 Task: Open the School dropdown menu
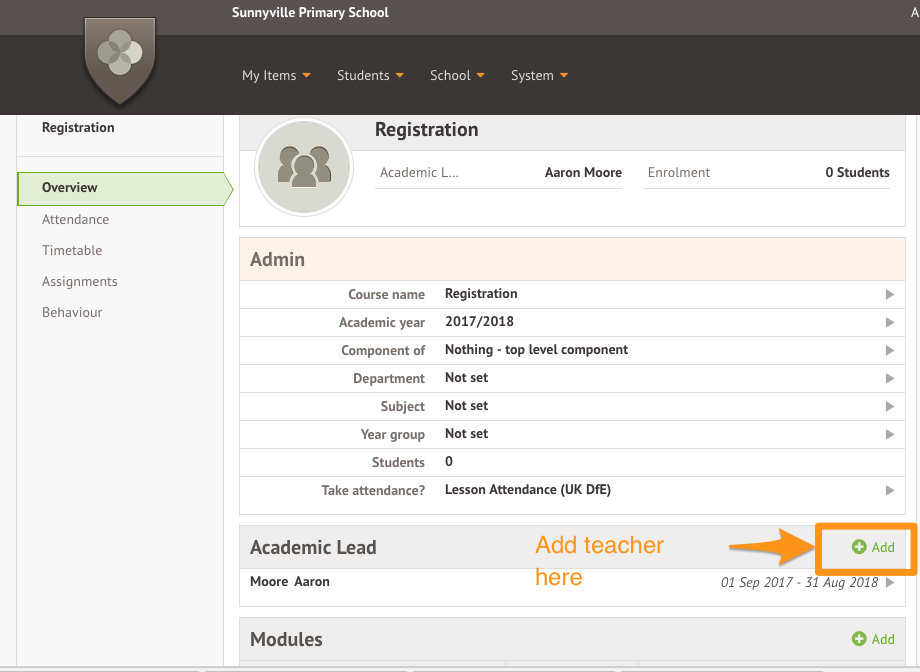457,76
